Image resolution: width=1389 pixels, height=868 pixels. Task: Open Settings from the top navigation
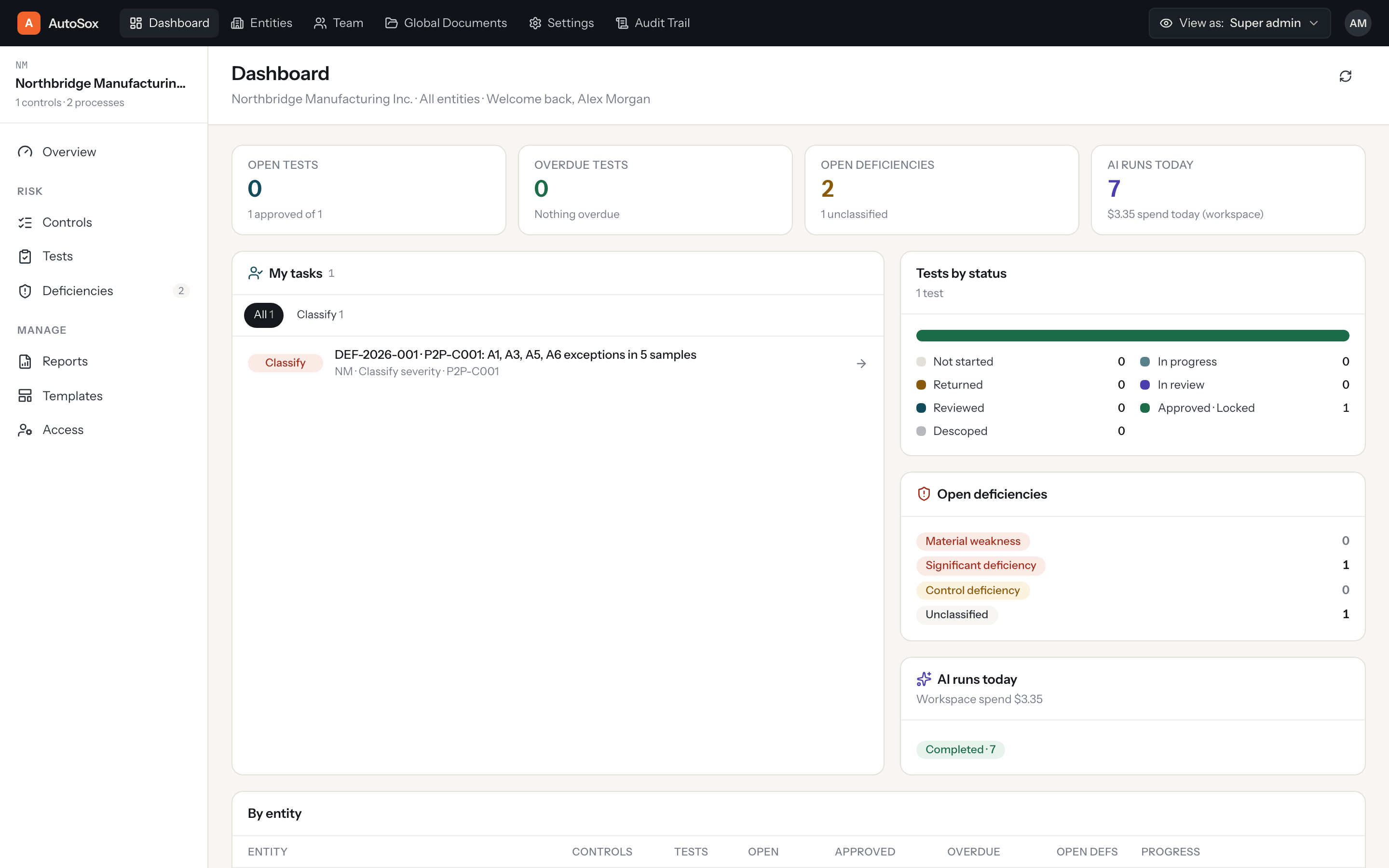pos(561,23)
